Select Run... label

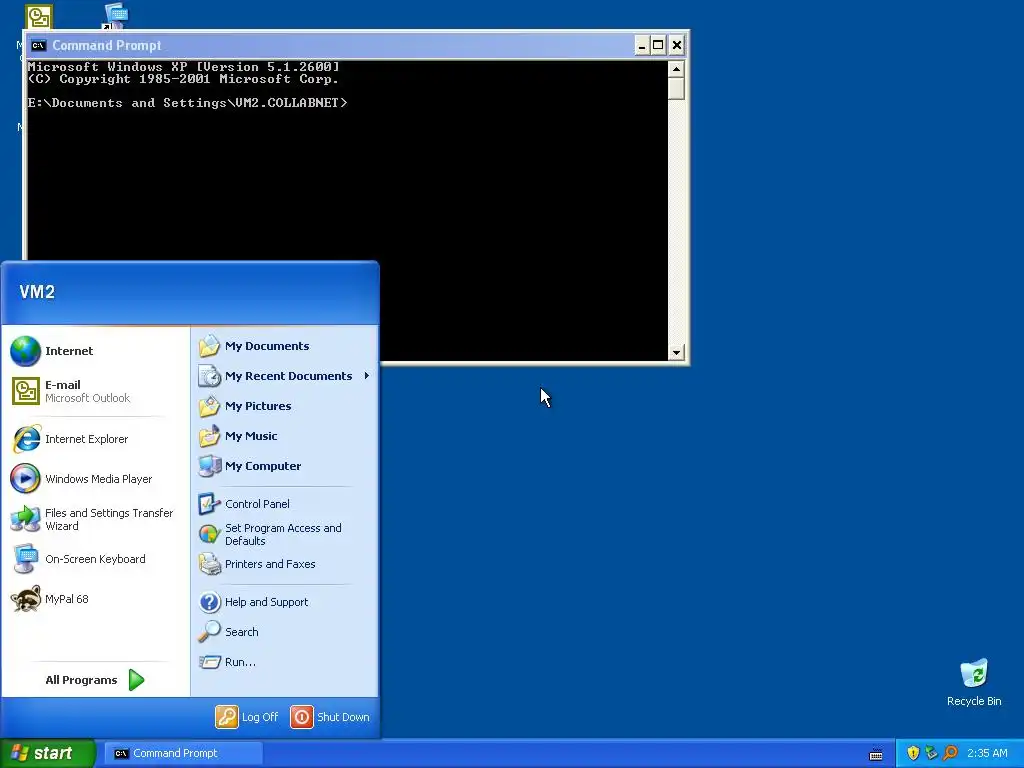(x=240, y=662)
